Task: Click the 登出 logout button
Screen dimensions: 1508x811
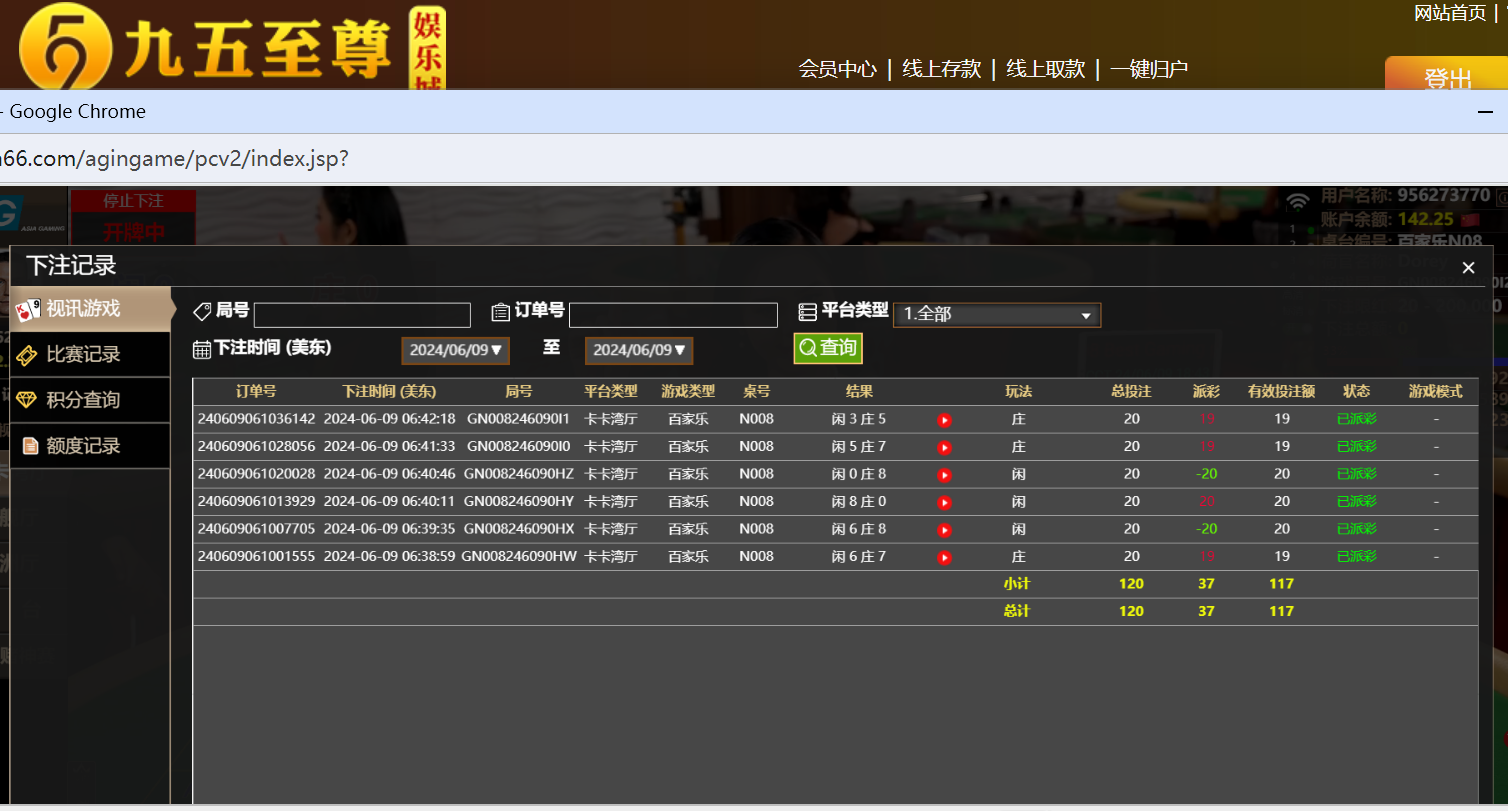Action: [x=1447, y=77]
